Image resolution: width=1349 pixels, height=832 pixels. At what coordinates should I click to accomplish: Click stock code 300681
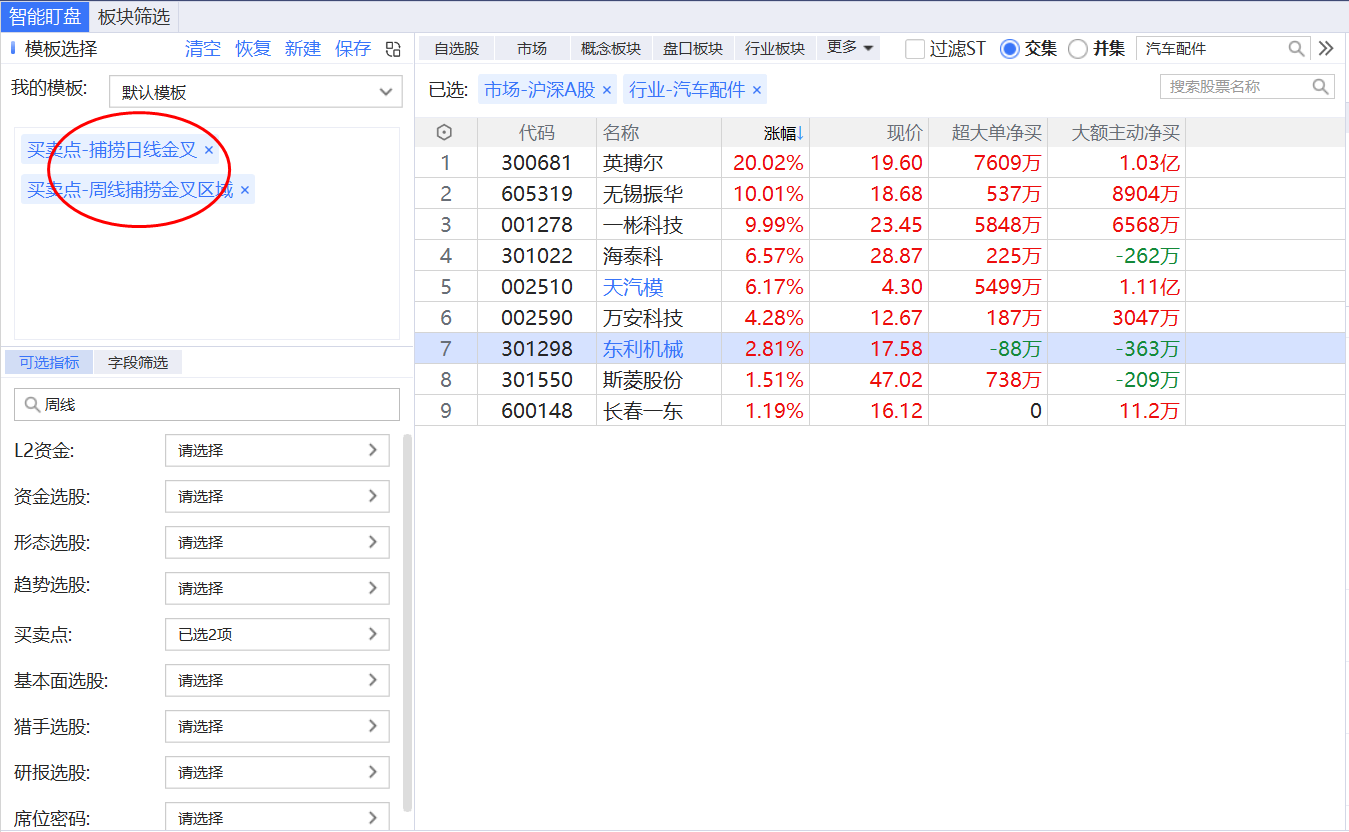point(538,163)
